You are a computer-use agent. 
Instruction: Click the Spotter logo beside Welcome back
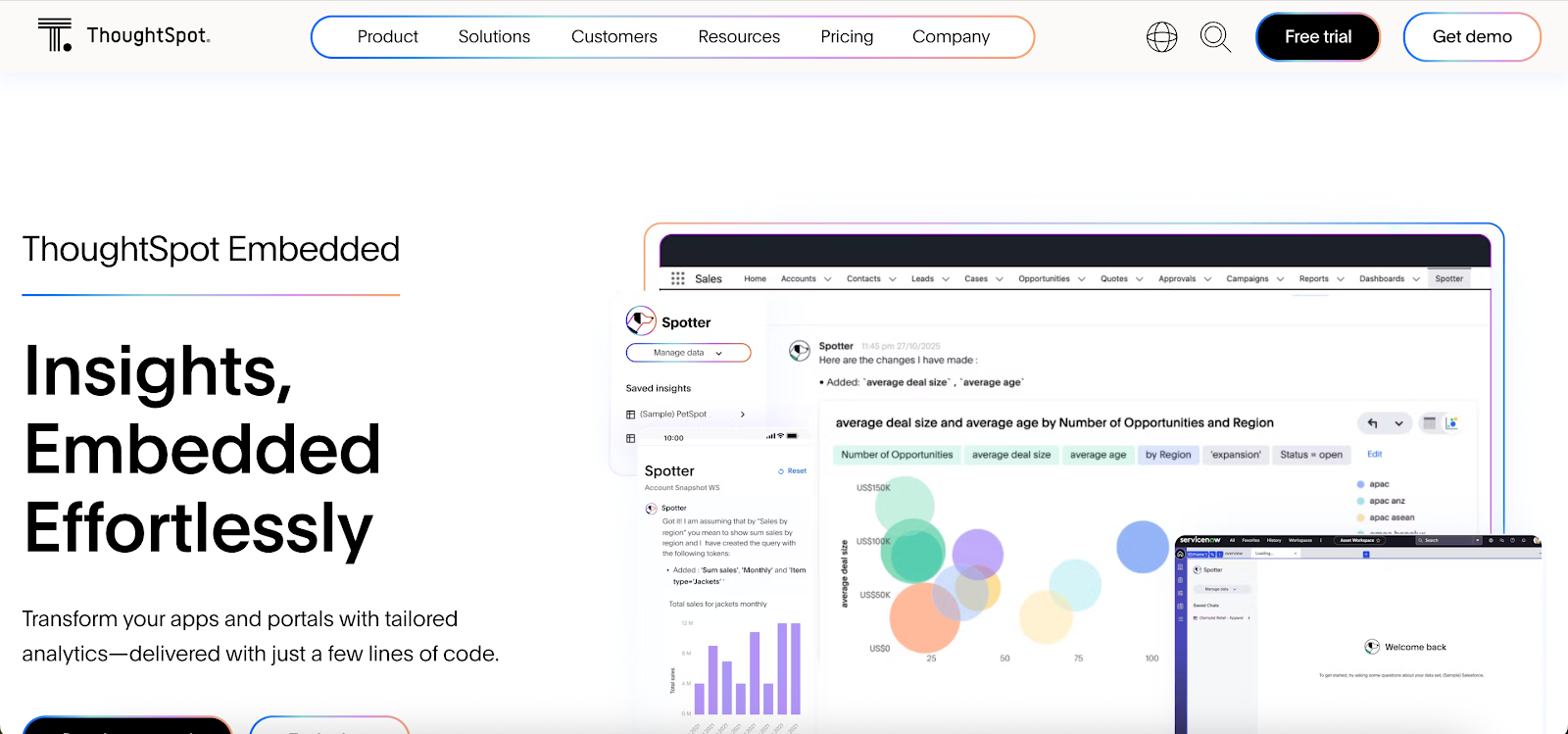pyautogui.click(x=1372, y=647)
